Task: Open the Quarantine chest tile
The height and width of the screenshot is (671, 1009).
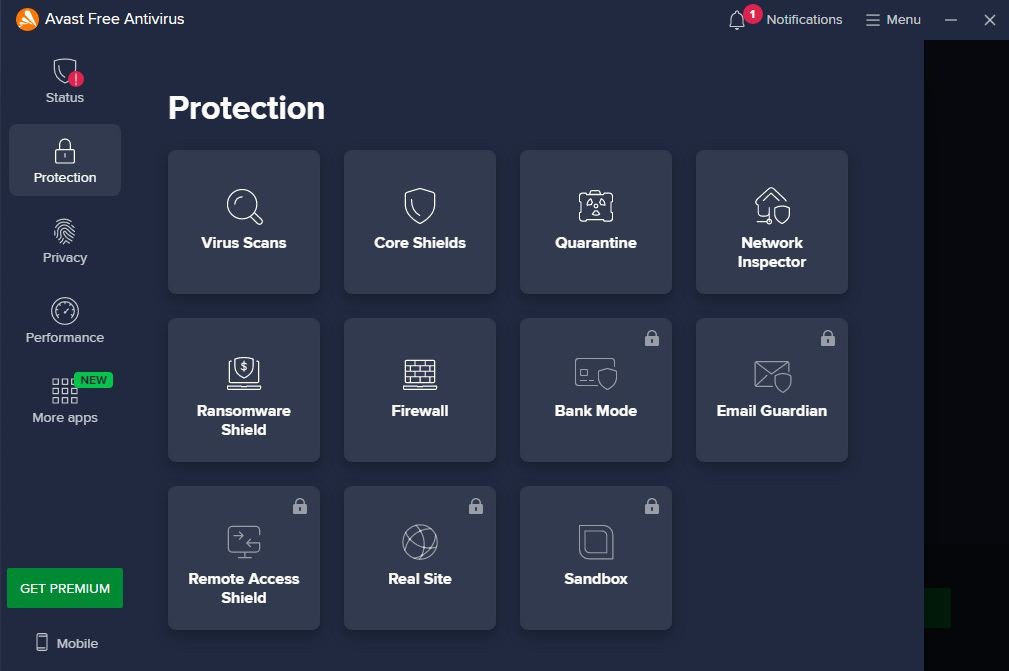Action: pyautogui.click(x=596, y=222)
